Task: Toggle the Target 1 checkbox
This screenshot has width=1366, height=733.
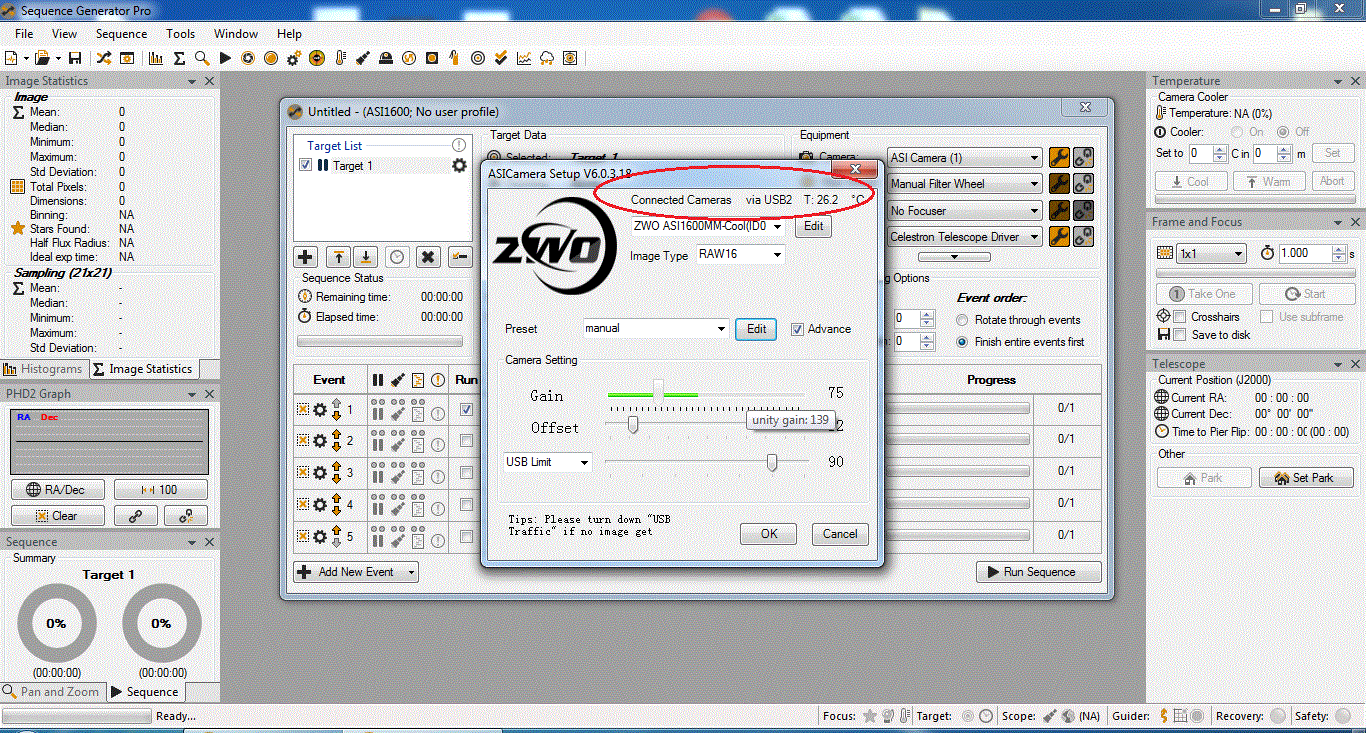Action: click(306, 166)
